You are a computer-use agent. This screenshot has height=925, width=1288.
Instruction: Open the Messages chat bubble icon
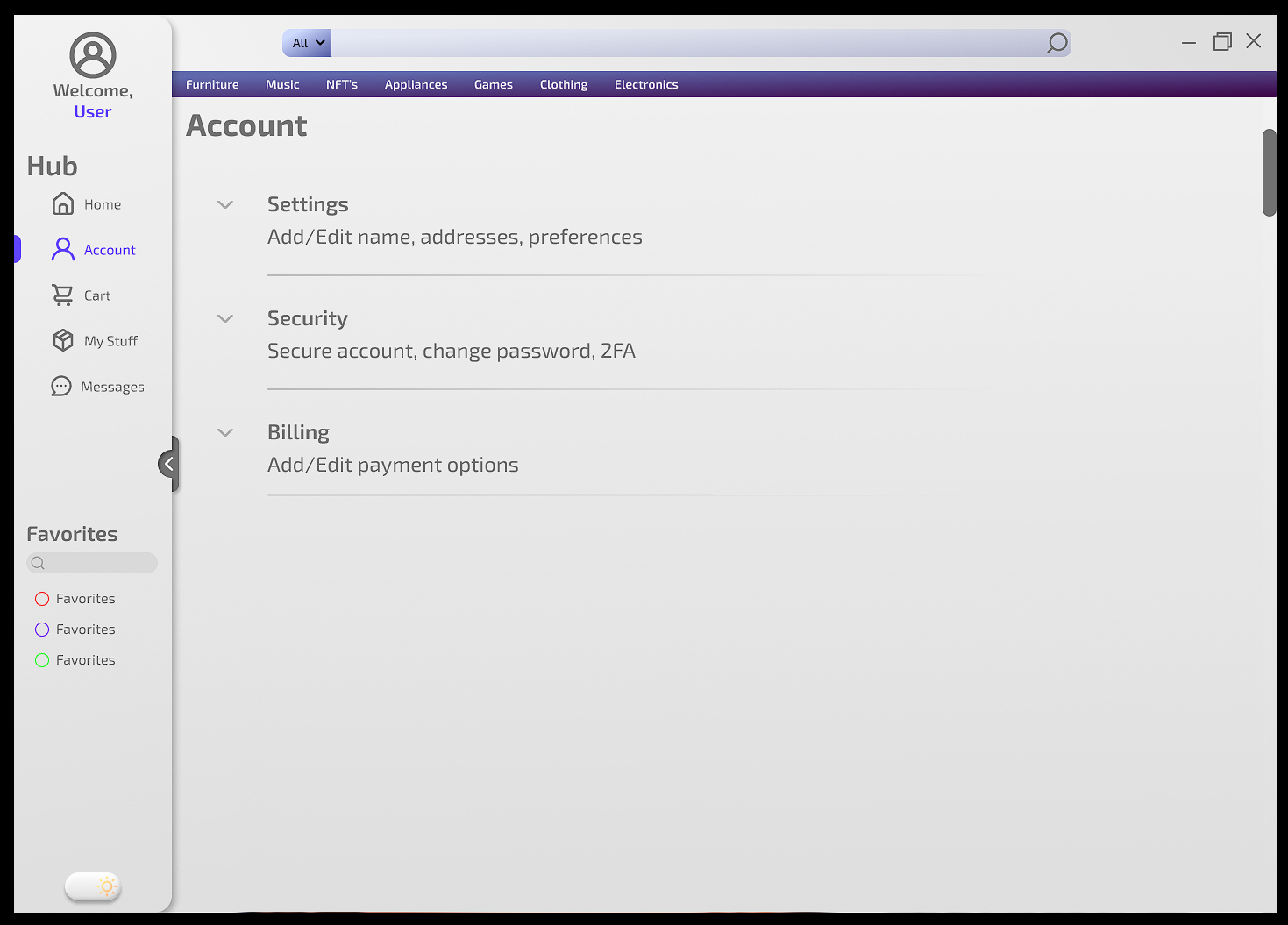tap(61, 386)
